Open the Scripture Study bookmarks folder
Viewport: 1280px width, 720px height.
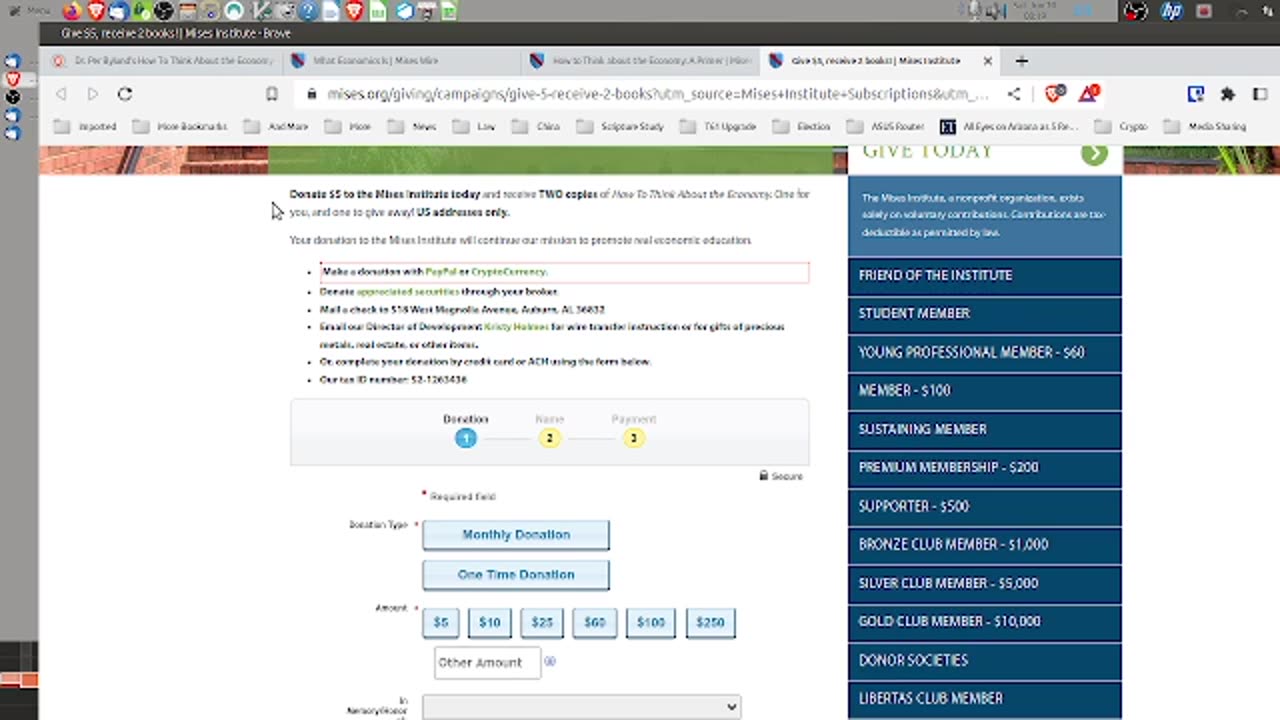621,127
